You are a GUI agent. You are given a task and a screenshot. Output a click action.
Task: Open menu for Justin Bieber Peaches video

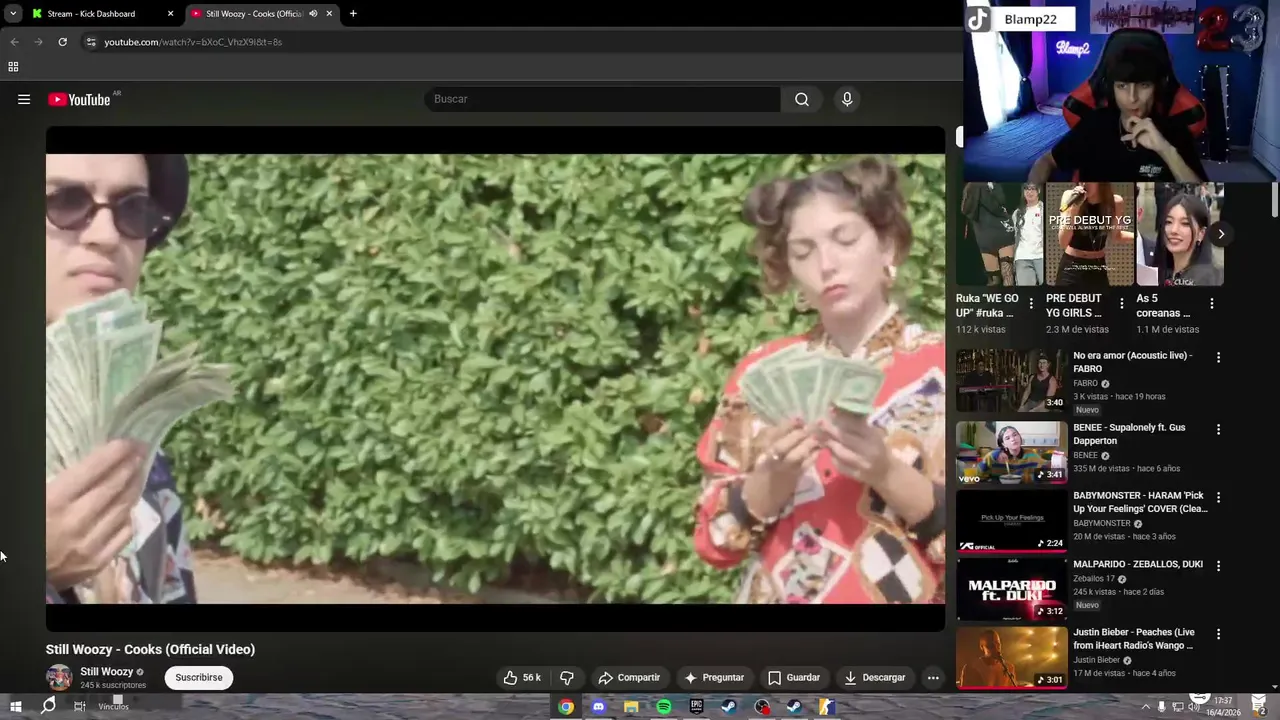coord(1218,634)
